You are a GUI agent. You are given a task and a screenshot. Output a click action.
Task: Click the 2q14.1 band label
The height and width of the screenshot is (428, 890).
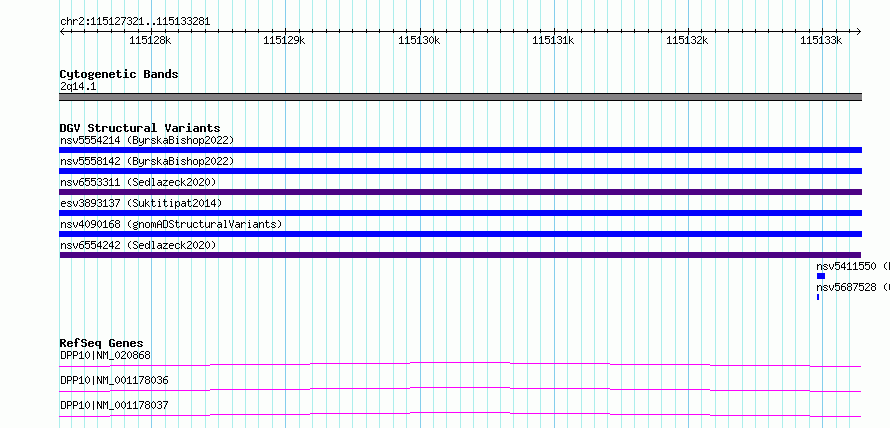(78, 86)
